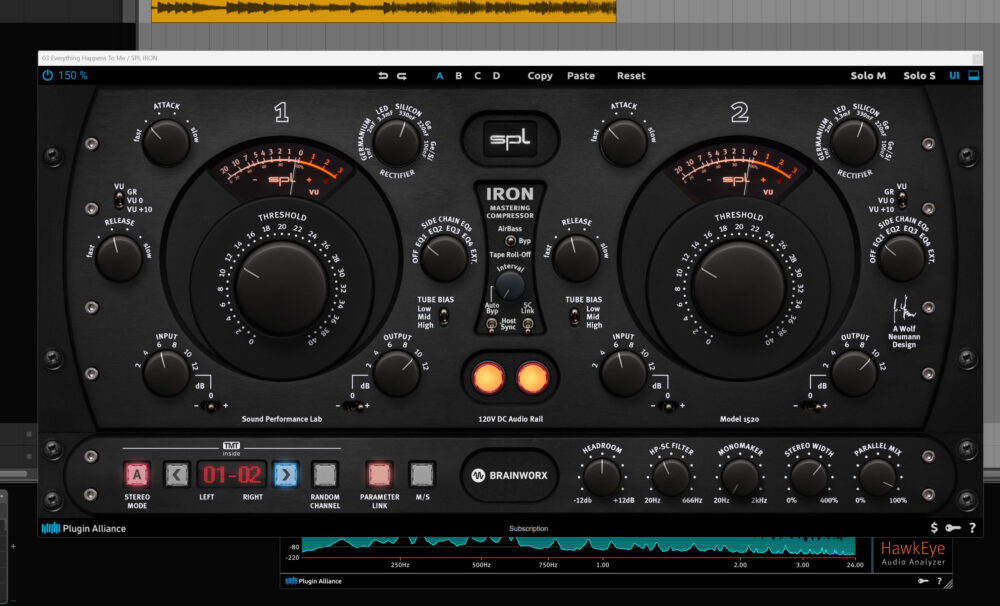Click the channel 2 Rectifier selector knob

(x=855, y=142)
